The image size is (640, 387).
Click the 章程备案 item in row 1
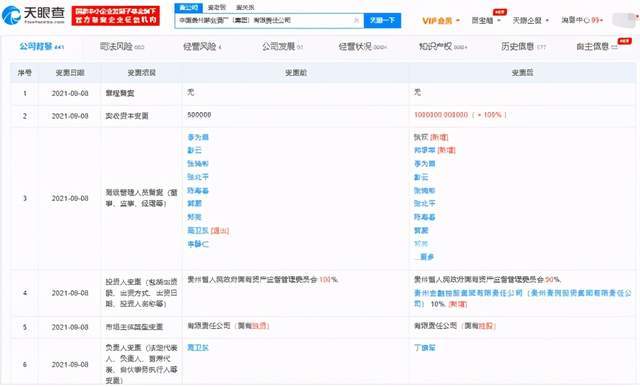[120, 93]
